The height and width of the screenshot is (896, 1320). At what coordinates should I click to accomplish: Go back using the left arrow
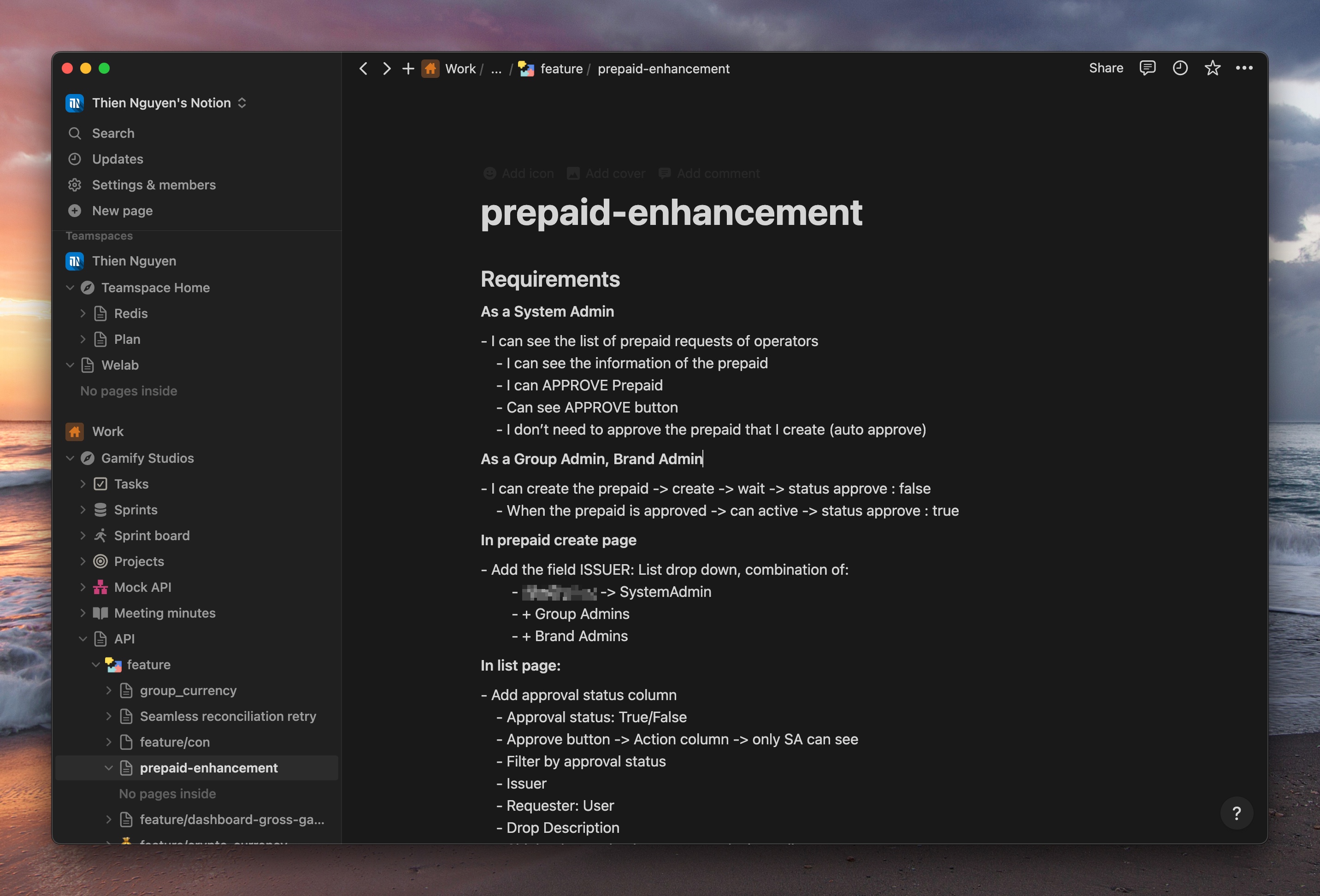click(x=364, y=69)
